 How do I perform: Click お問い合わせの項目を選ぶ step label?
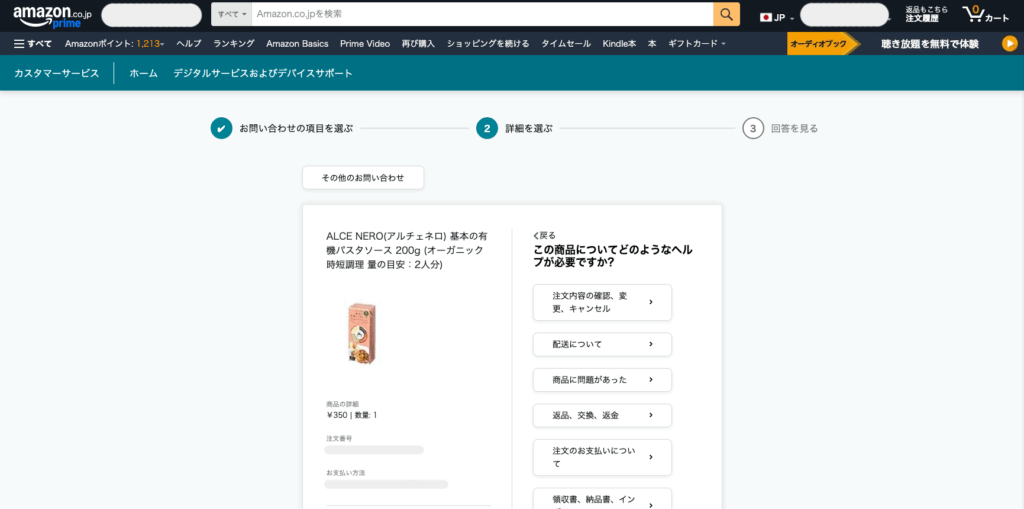(296, 129)
